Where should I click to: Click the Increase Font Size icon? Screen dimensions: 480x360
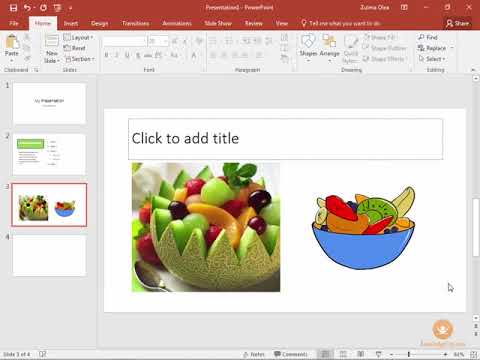coord(174,41)
